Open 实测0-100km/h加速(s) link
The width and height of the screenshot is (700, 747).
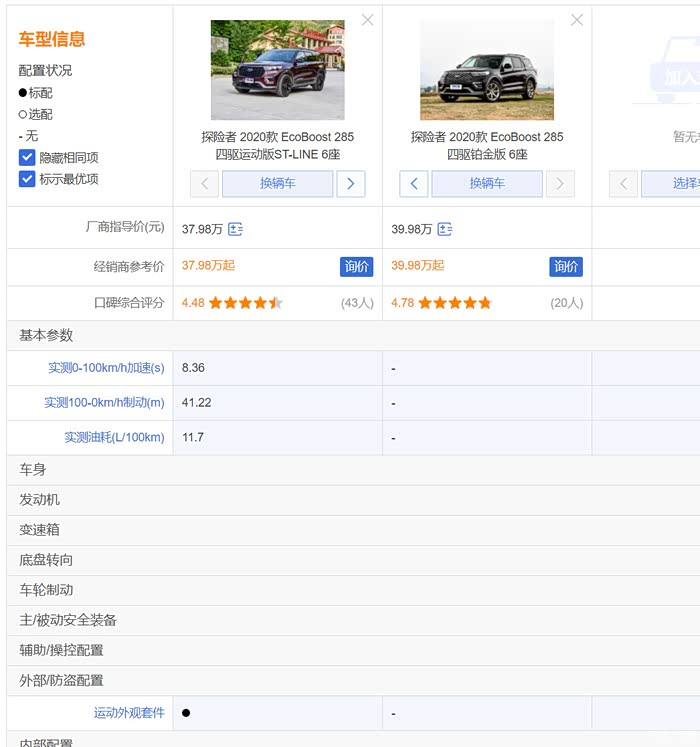tap(106, 368)
